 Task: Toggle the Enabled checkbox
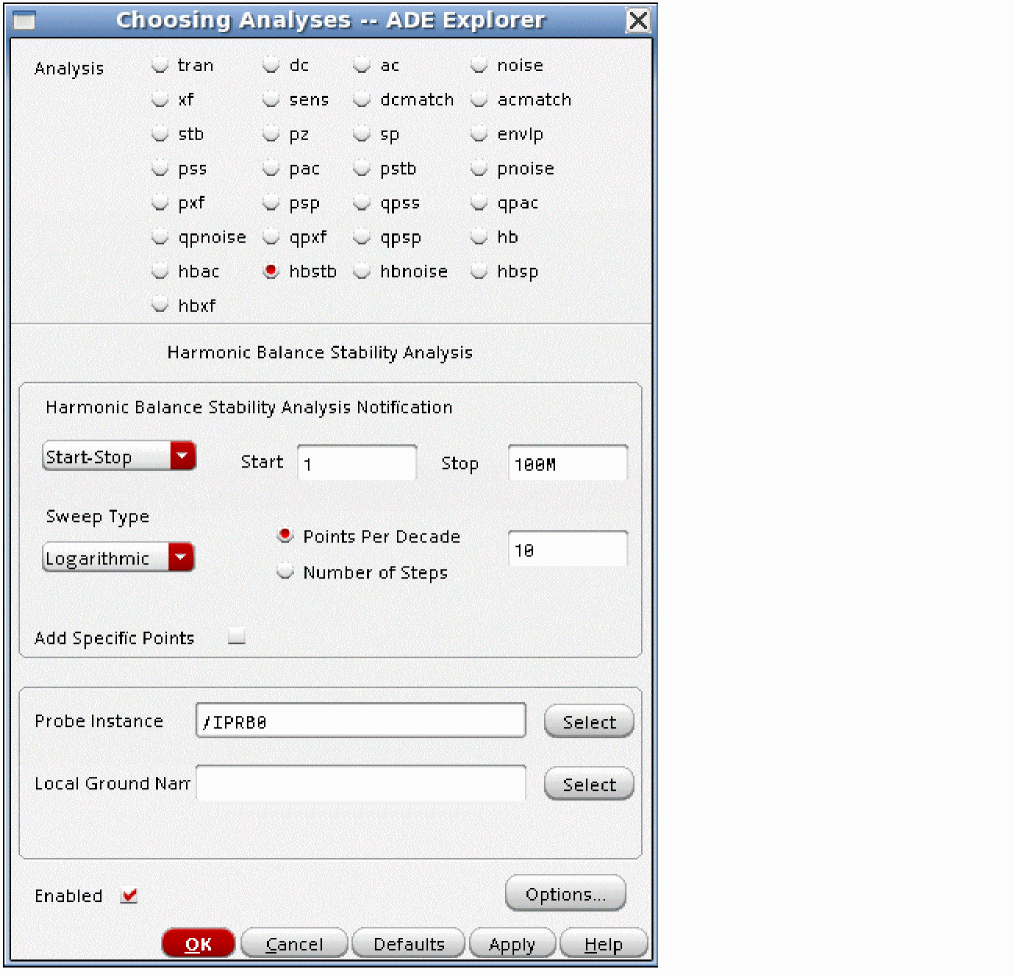[x=129, y=895]
